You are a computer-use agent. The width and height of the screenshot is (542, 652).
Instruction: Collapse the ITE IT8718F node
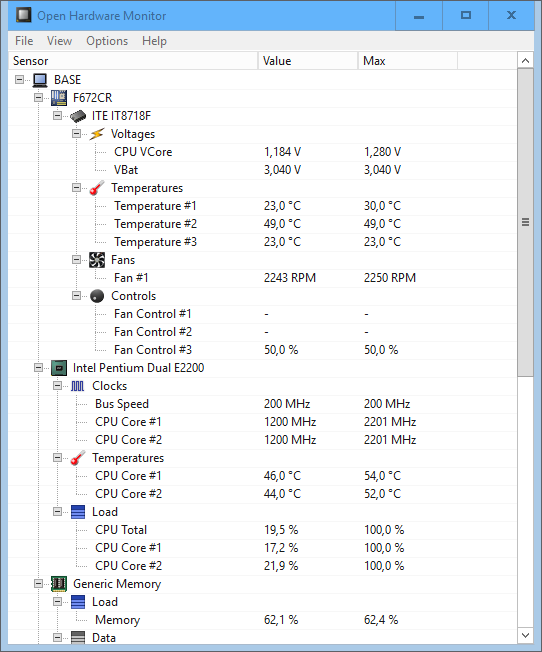pos(57,116)
